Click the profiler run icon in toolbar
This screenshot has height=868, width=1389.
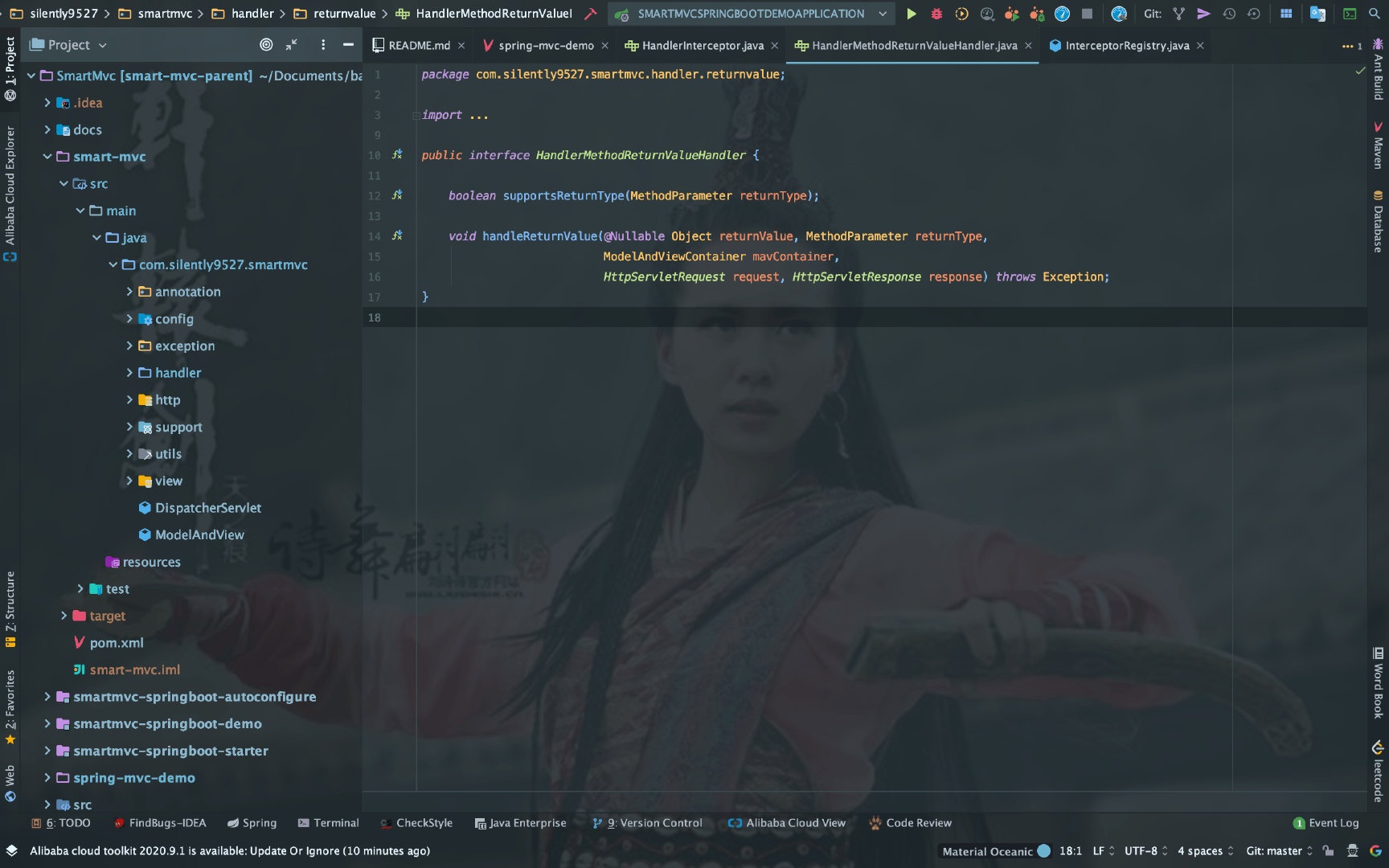click(x=987, y=14)
